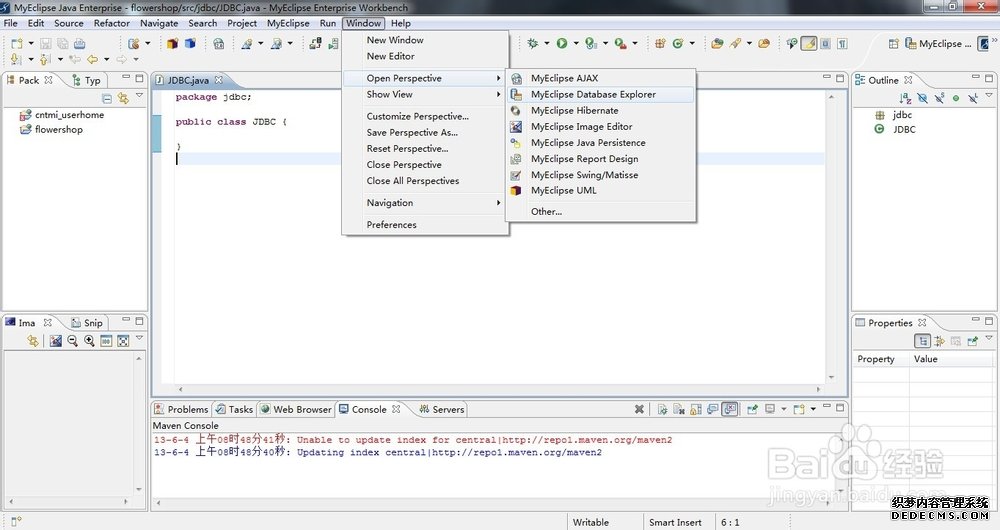Choose Preferences from Window menu
The width and height of the screenshot is (1000, 530).
click(391, 225)
